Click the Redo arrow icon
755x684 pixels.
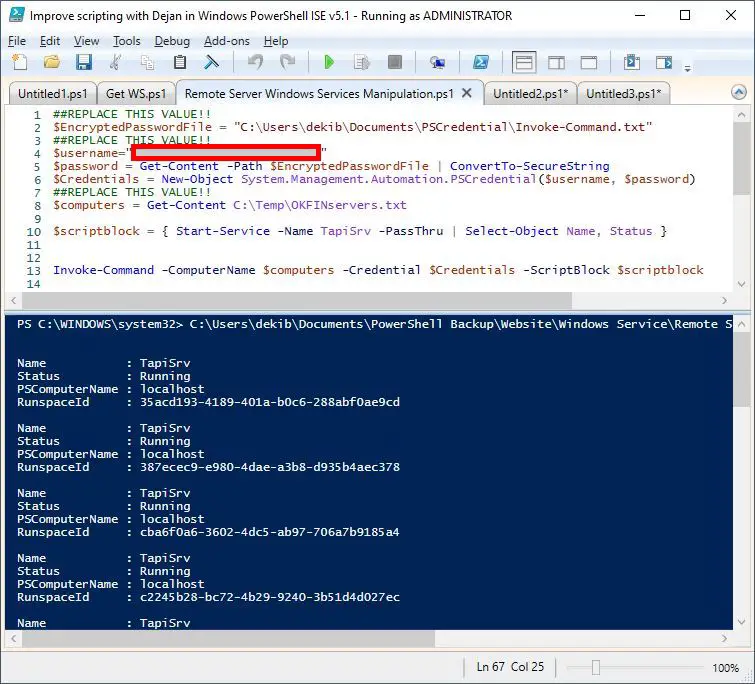click(287, 63)
